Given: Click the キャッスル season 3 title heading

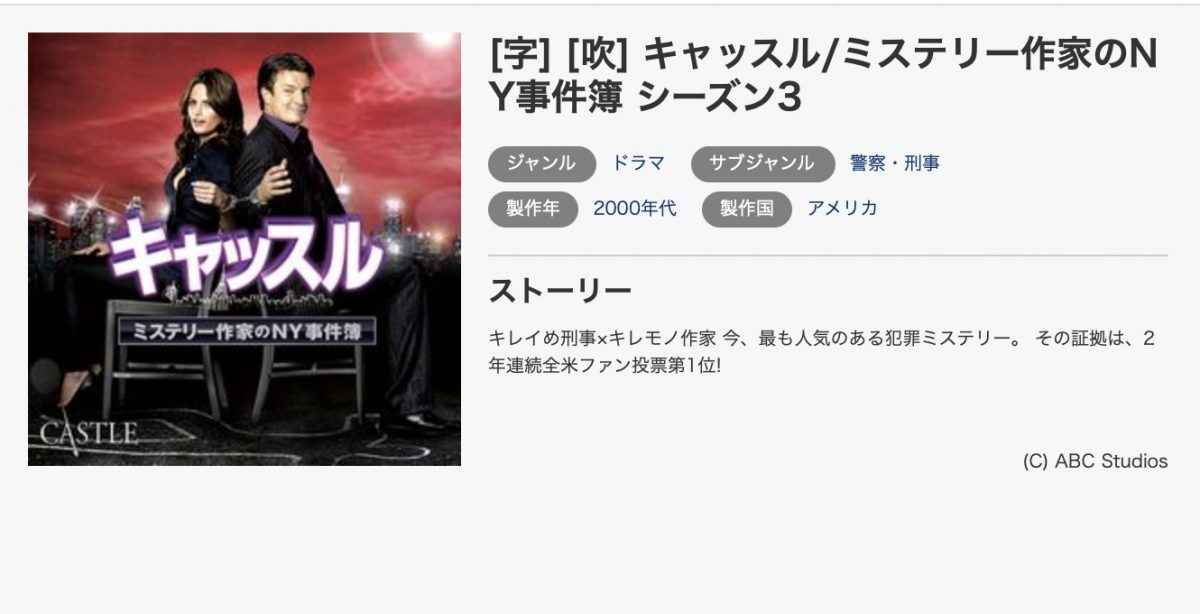Looking at the screenshot, I should [824, 76].
